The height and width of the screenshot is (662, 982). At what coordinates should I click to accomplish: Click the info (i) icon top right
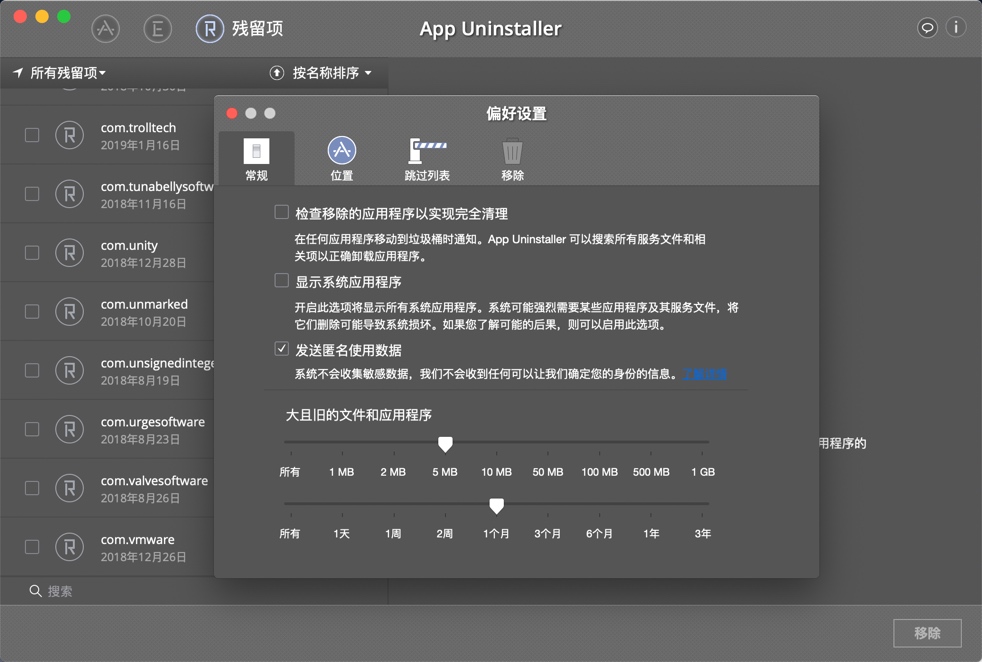pyautogui.click(x=957, y=29)
